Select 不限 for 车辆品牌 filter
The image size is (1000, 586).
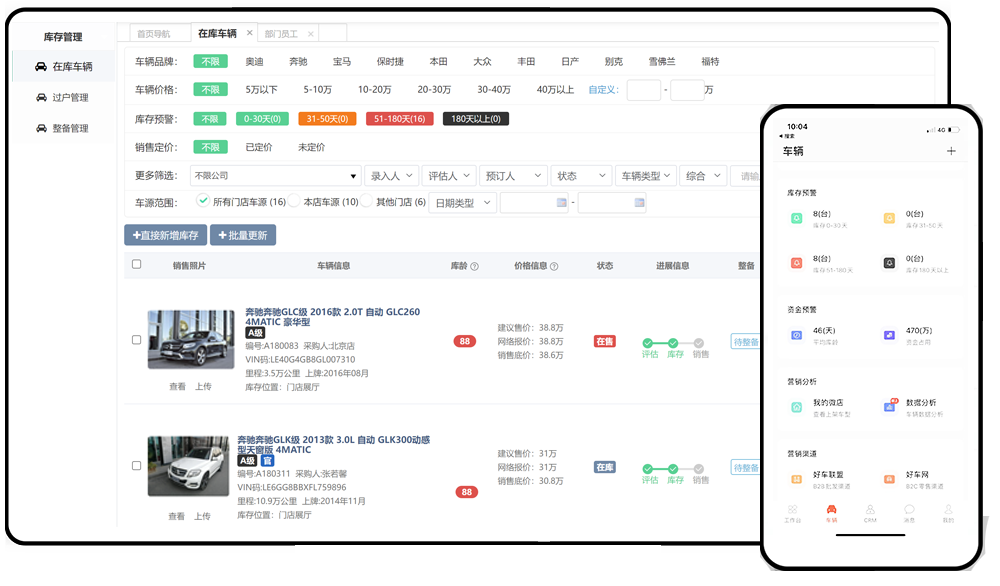click(x=210, y=61)
